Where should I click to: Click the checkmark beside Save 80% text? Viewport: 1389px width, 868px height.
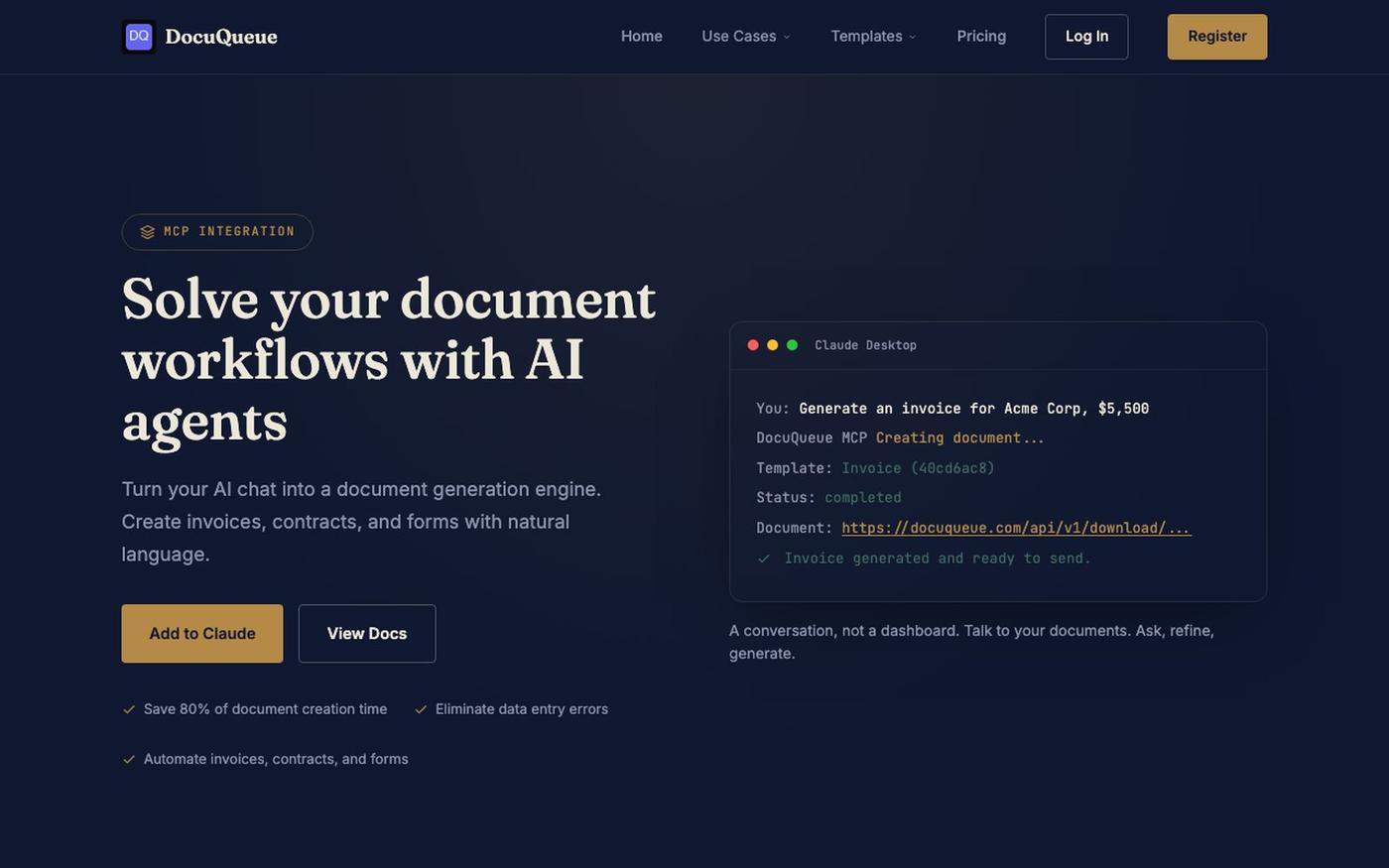129,709
